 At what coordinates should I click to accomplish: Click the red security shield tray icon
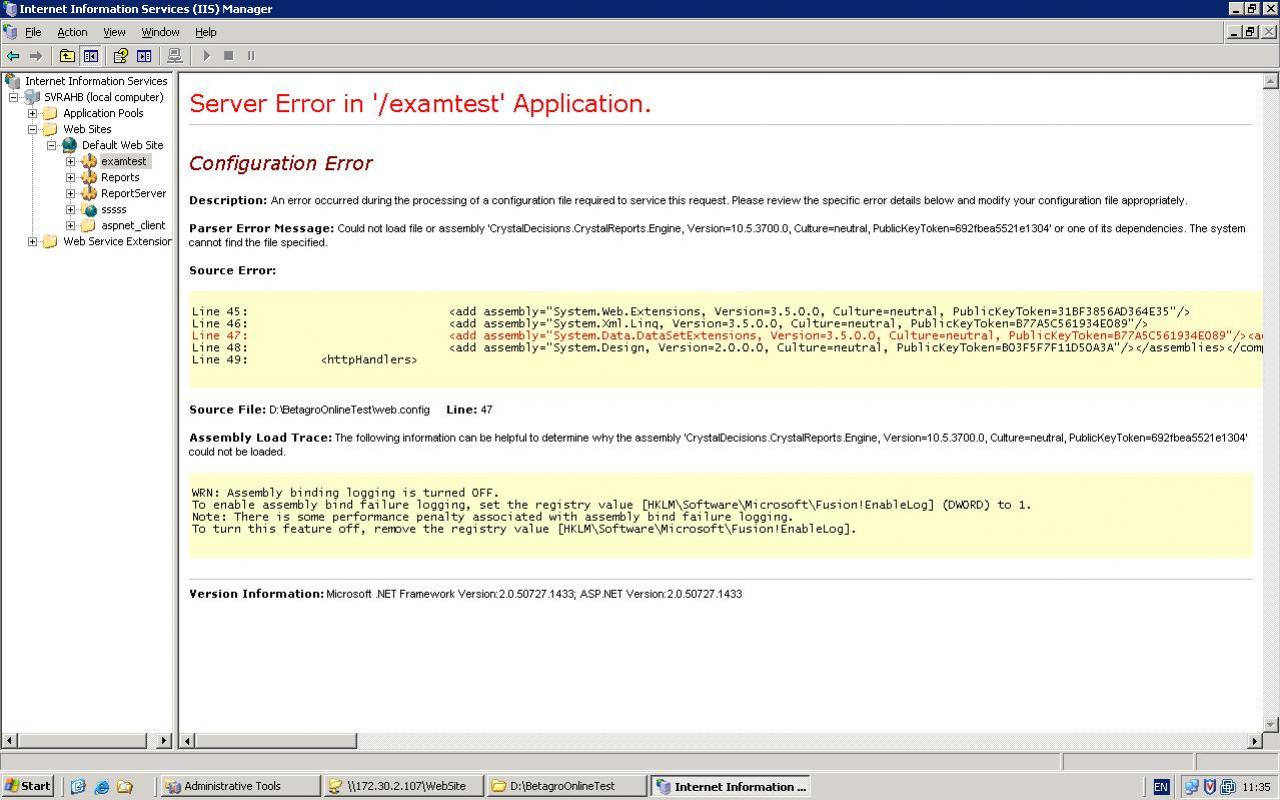[1209, 787]
